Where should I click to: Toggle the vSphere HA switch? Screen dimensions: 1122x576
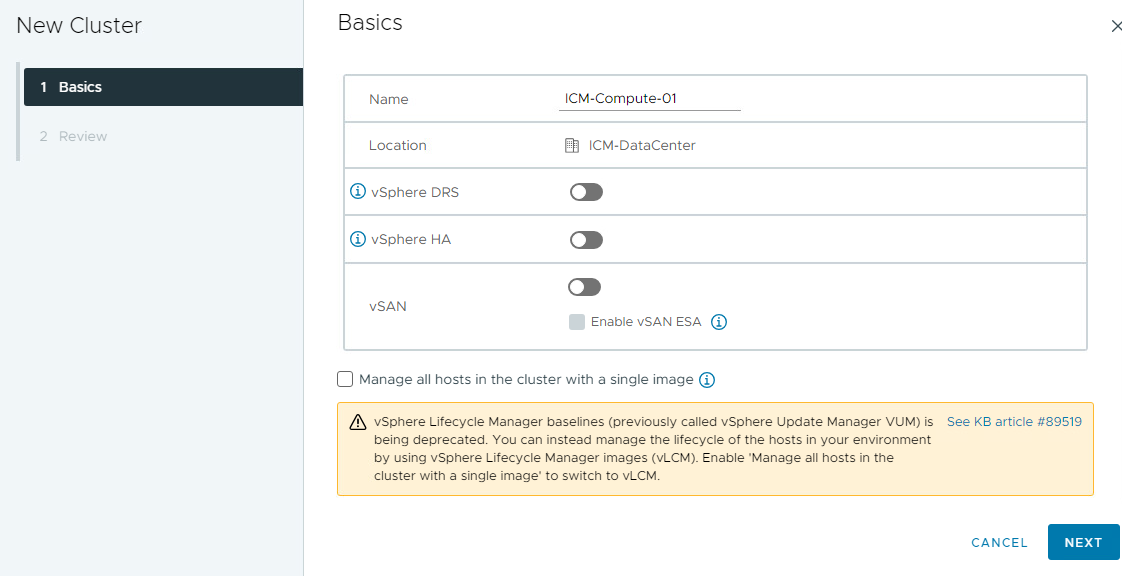coord(586,240)
